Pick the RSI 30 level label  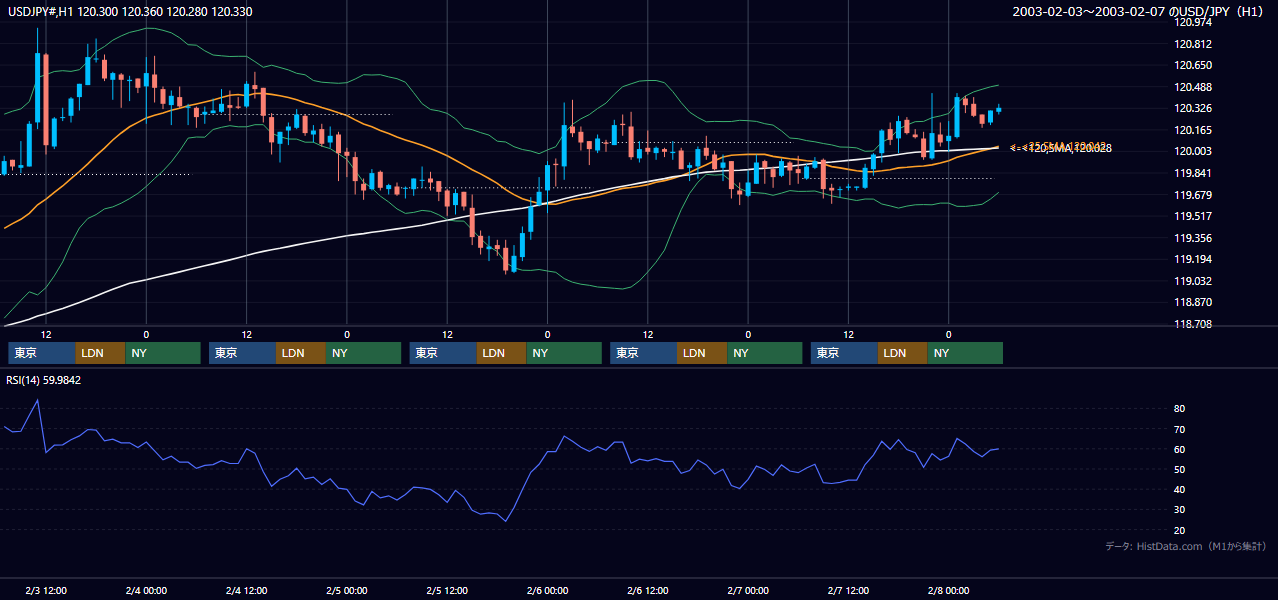1179,510
